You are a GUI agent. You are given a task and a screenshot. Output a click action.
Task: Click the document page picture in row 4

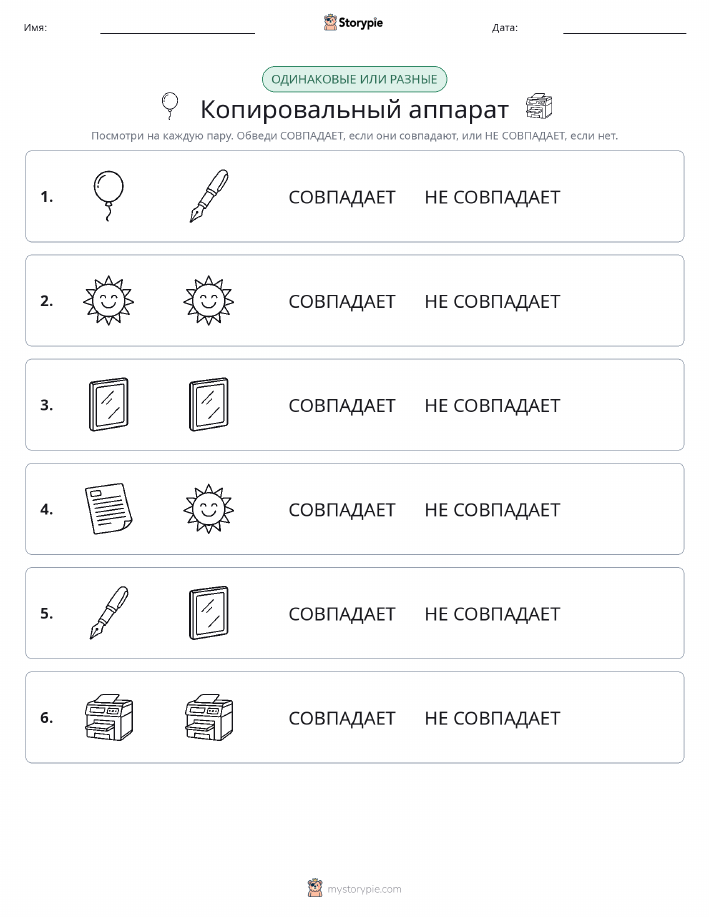[109, 508]
